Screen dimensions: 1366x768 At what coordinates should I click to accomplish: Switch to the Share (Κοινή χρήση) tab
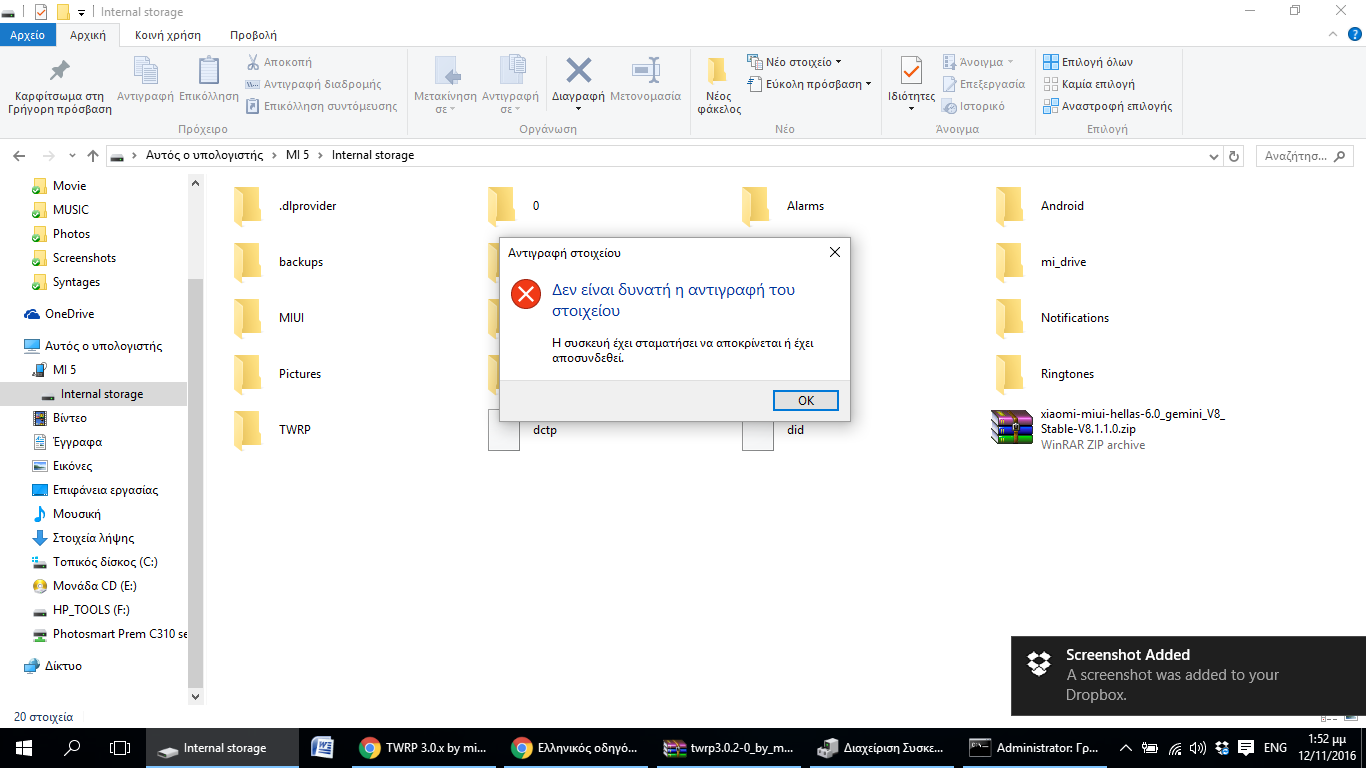pyautogui.click(x=168, y=35)
